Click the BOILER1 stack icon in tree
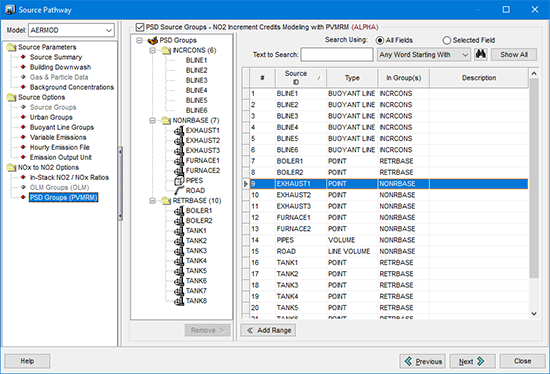The image size is (550, 374). (179, 211)
